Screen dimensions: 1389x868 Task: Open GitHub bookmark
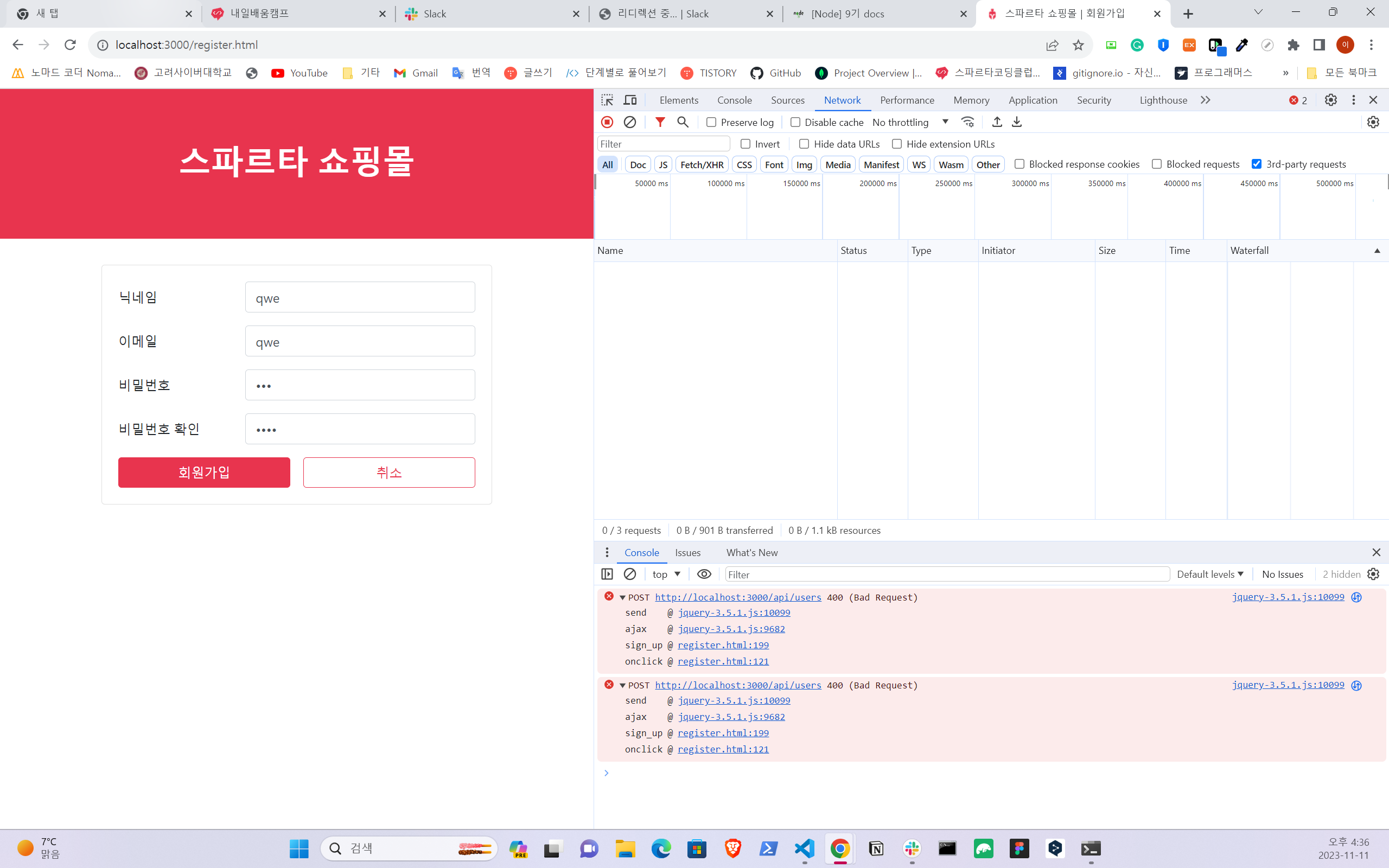pos(775,73)
